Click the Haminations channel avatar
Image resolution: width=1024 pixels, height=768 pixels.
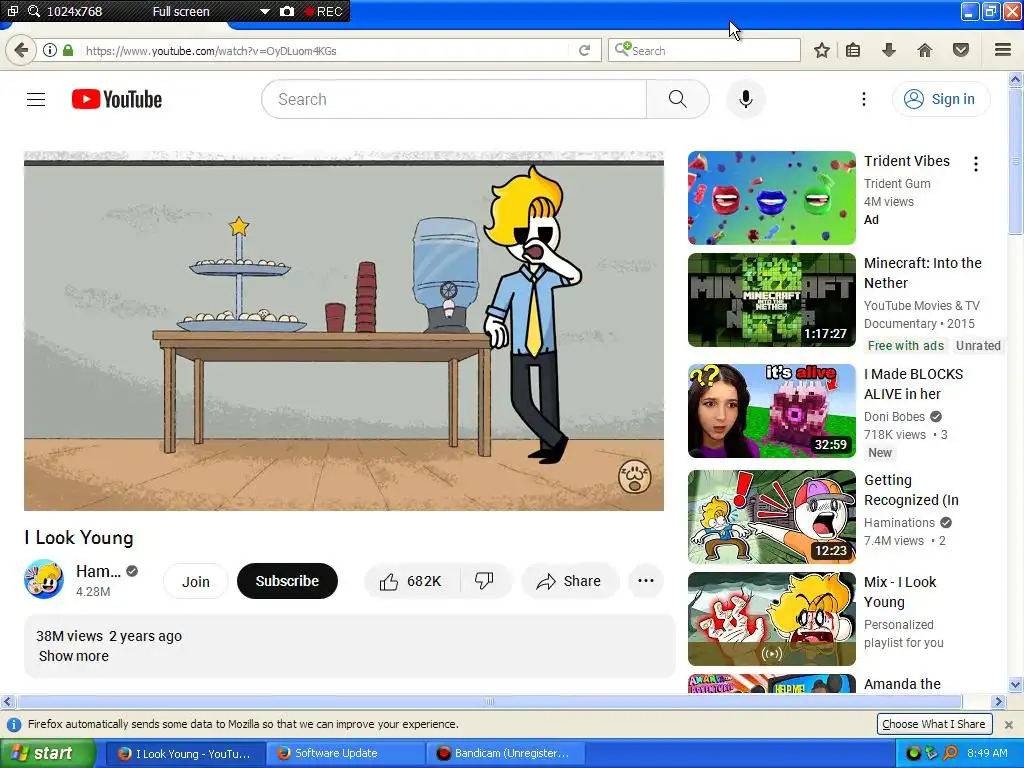pyautogui.click(x=44, y=579)
